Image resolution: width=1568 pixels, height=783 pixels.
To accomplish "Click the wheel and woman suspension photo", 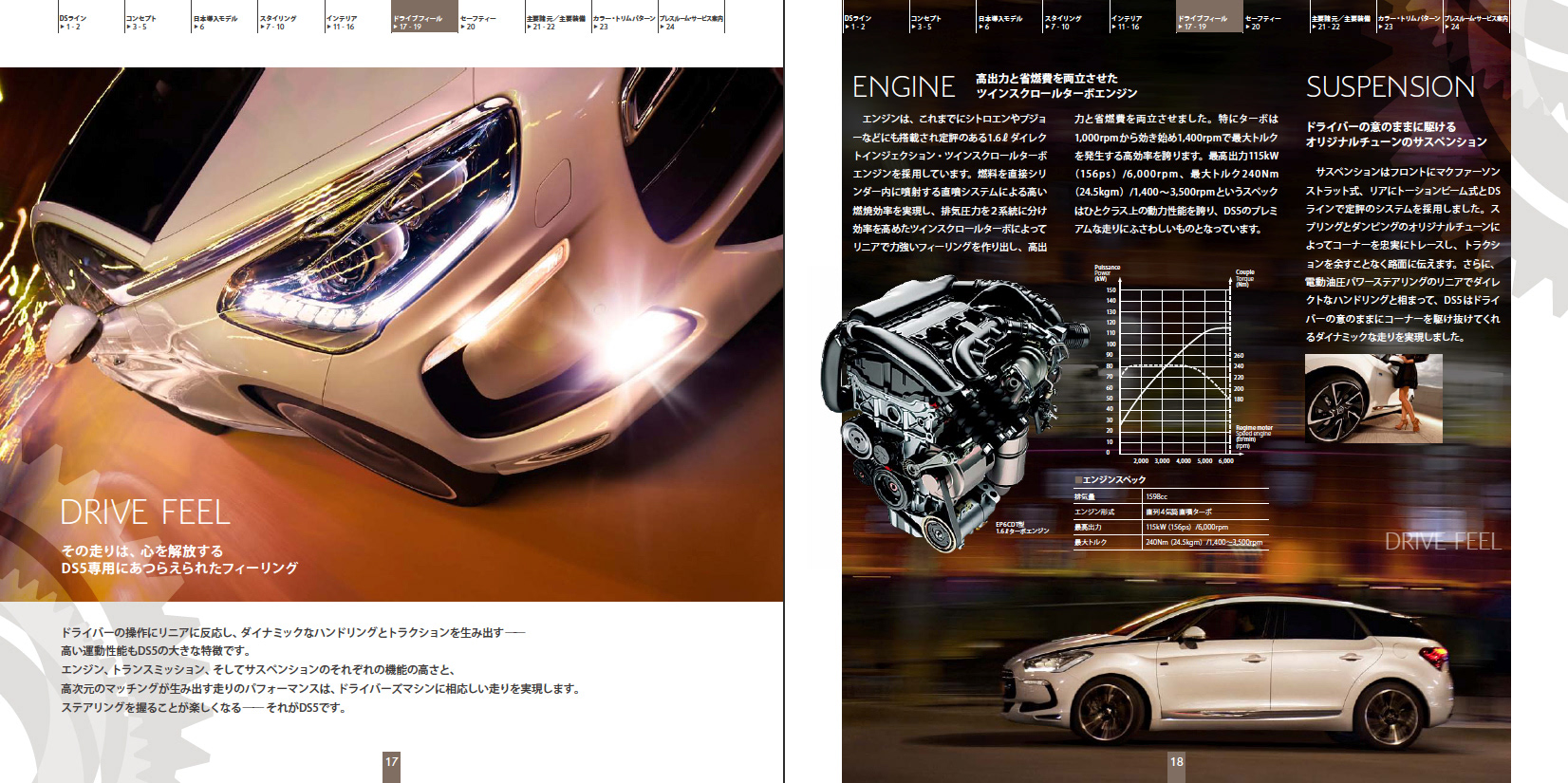I will click(1373, 399).
